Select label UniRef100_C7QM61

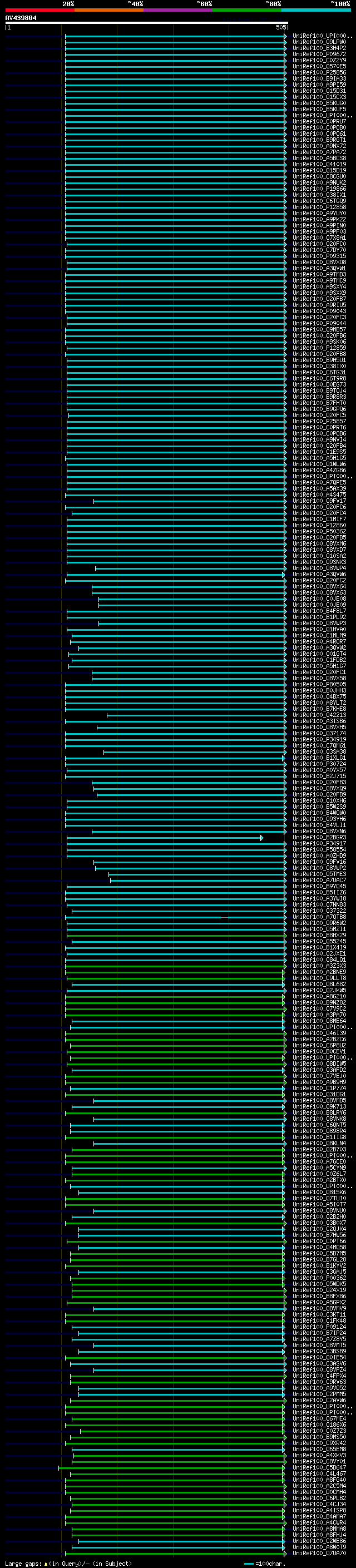pyautogui.click(x=319, y=746)
